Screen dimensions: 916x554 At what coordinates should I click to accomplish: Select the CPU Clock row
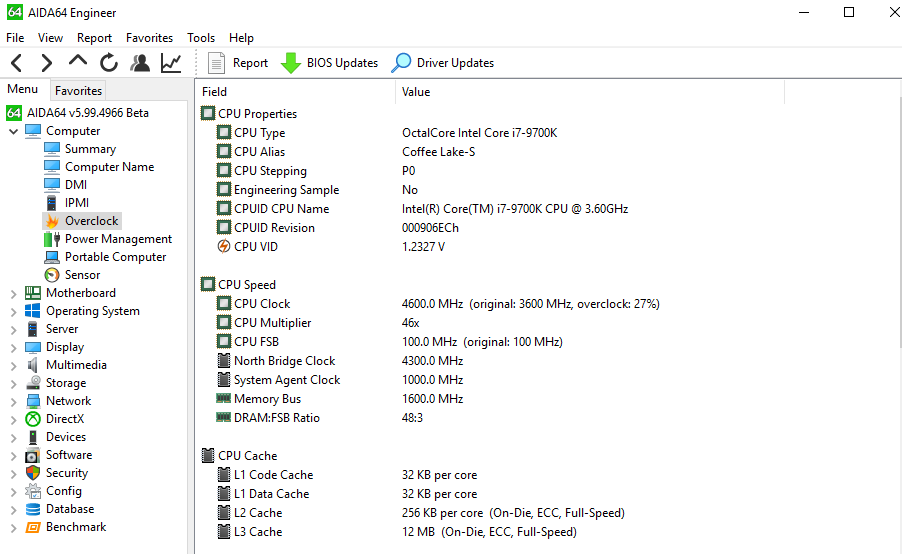pos(438,304)
